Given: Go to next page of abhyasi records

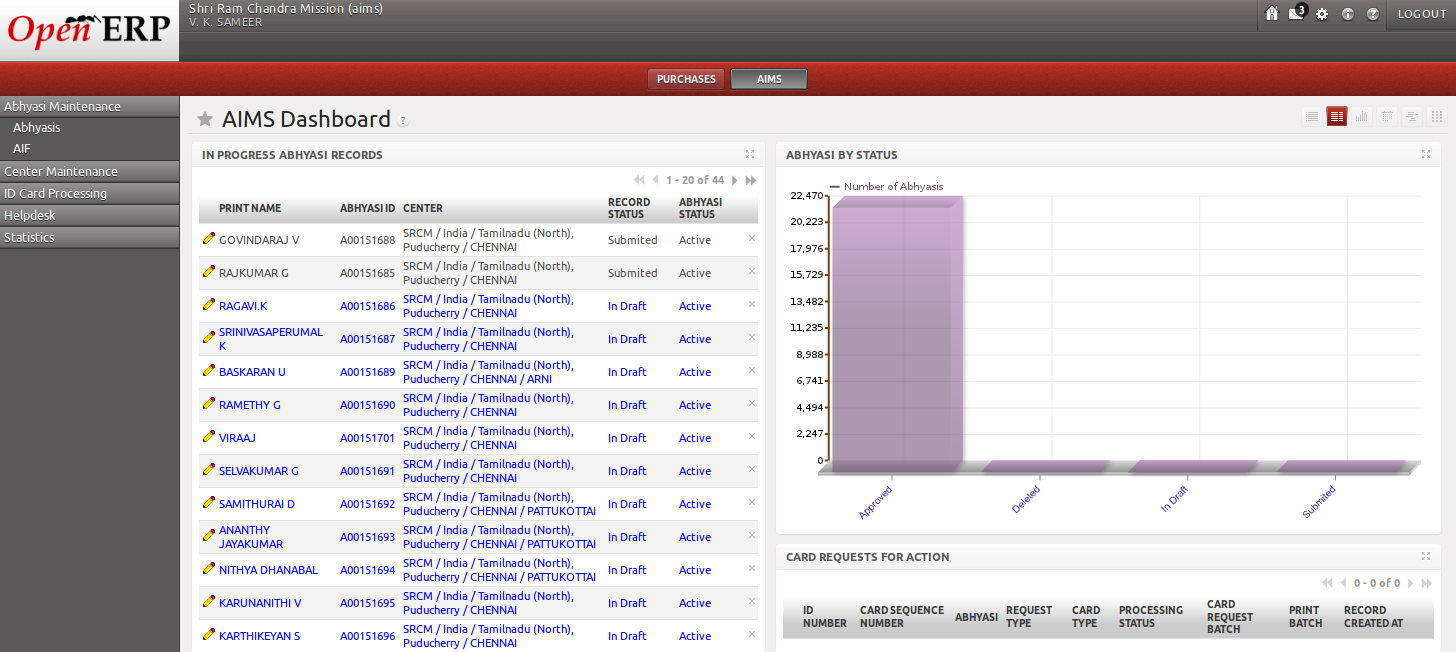Looking at the screenshot, I should (735, 180).
